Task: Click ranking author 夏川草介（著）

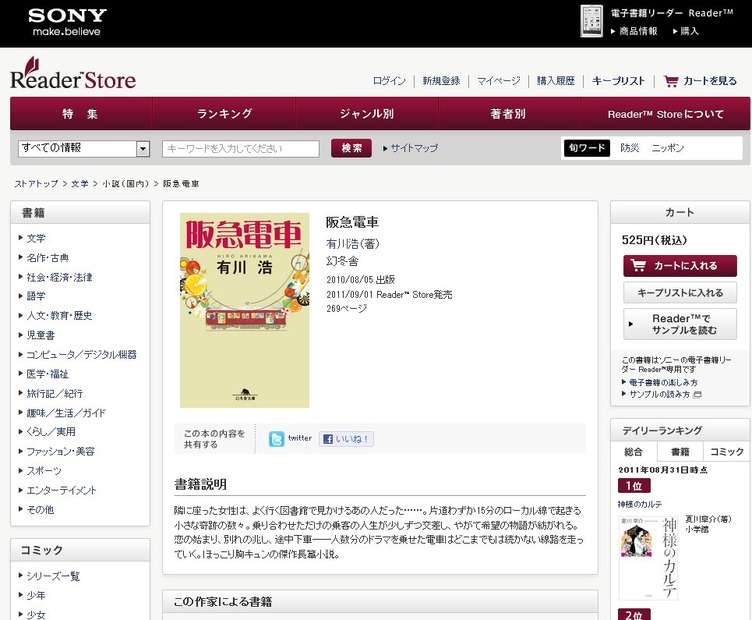Action: click(x=708, y=519)
